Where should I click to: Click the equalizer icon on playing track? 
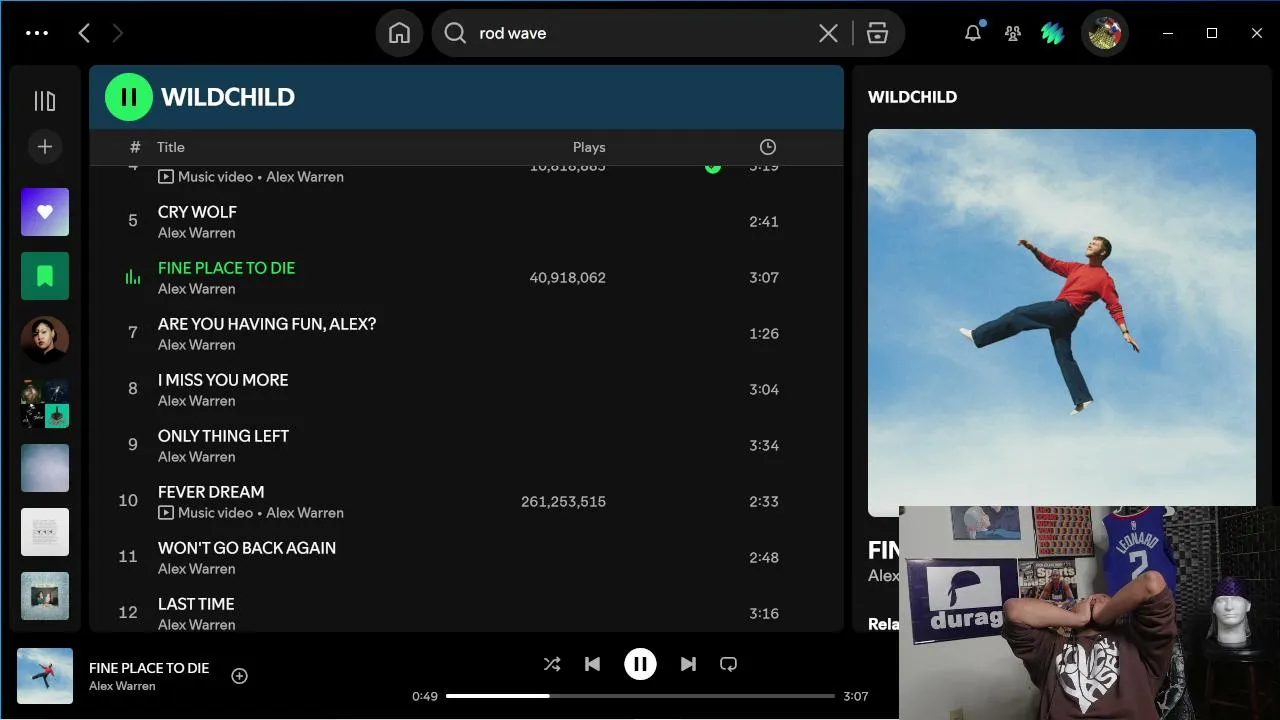point(132,277)
